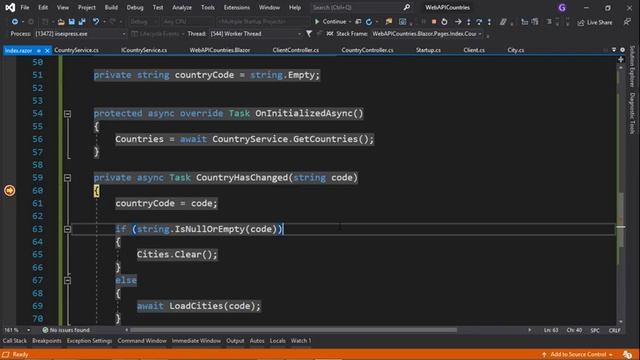The image size is (640, 360).
Task: Click the notifications icon in status bar
Action: (627, 354)
